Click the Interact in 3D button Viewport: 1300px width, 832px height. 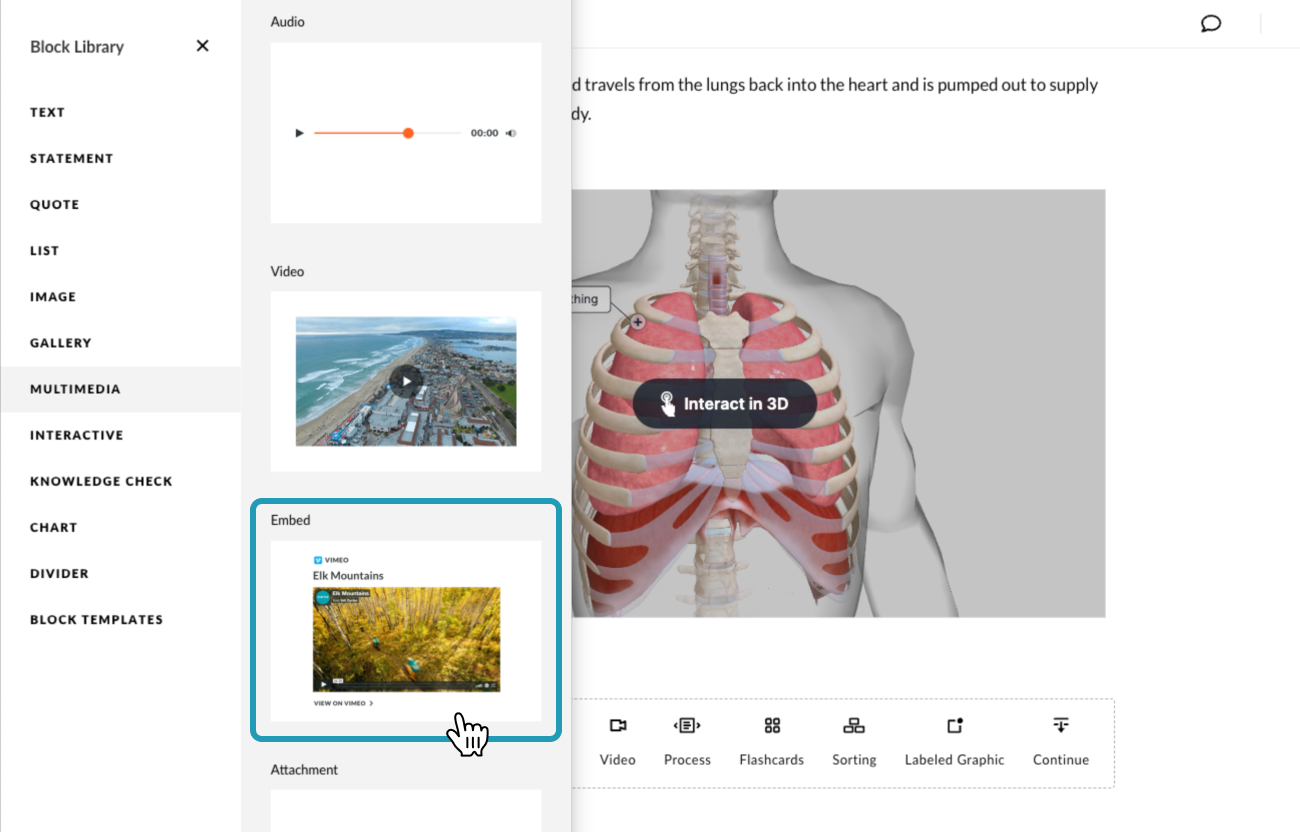724,403
